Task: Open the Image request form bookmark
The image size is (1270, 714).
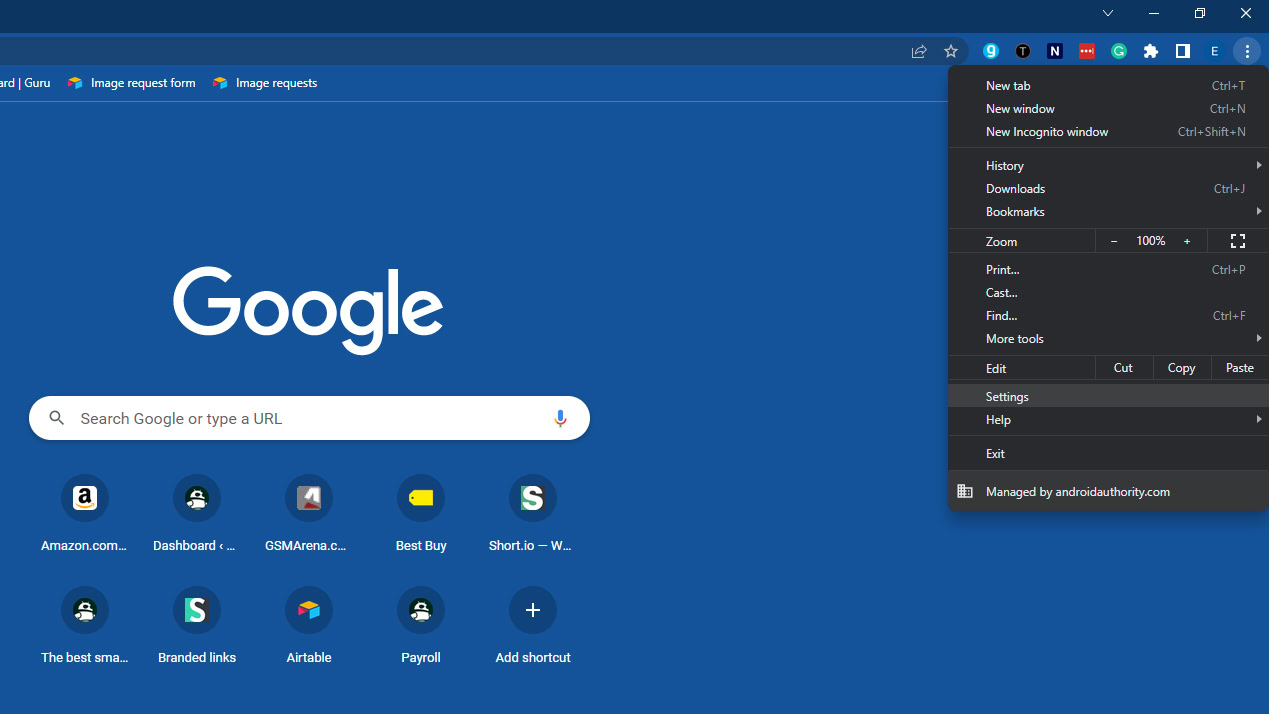Action: click(x=132, y=83)
